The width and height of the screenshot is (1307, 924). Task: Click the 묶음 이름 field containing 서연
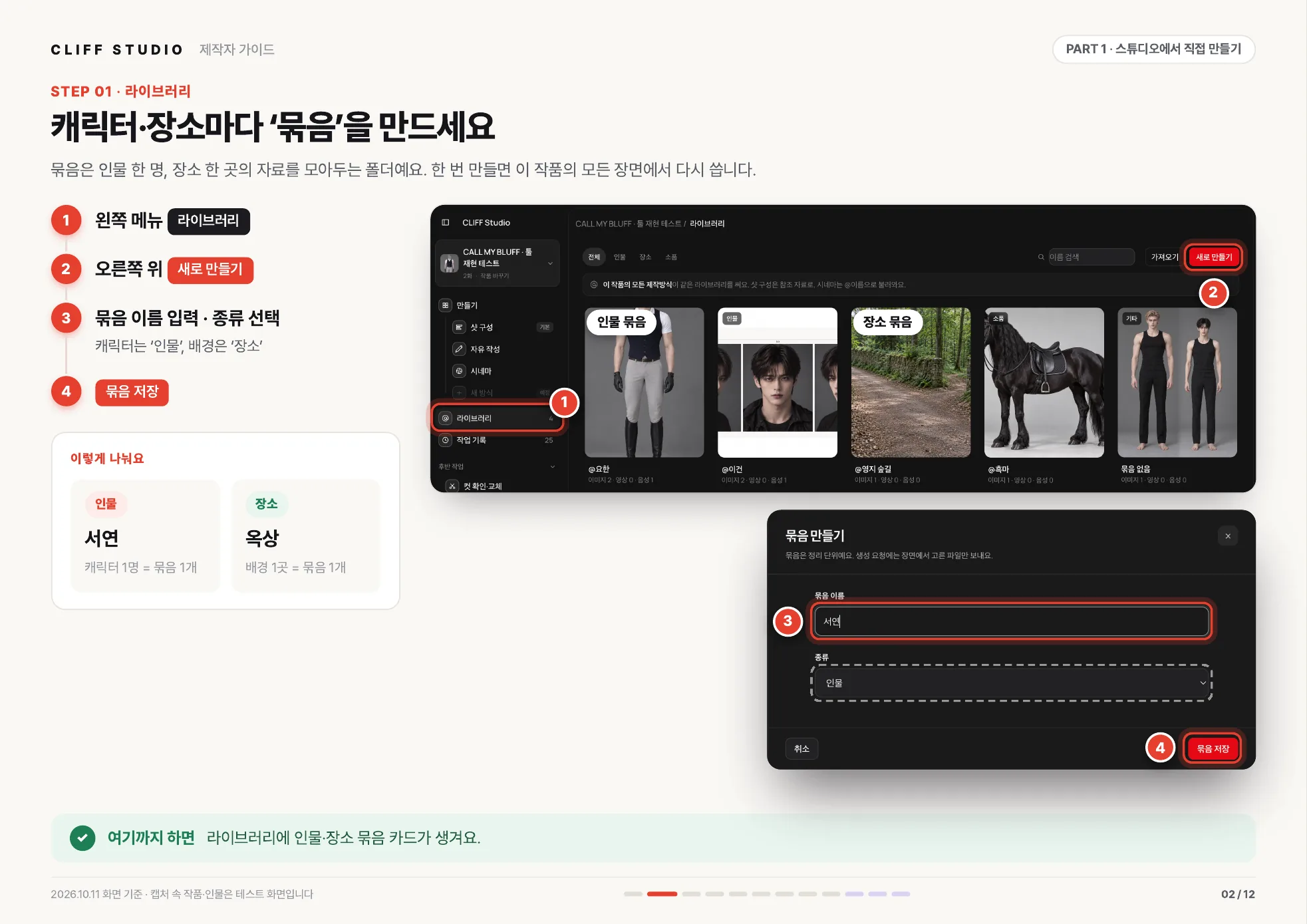1012,621
